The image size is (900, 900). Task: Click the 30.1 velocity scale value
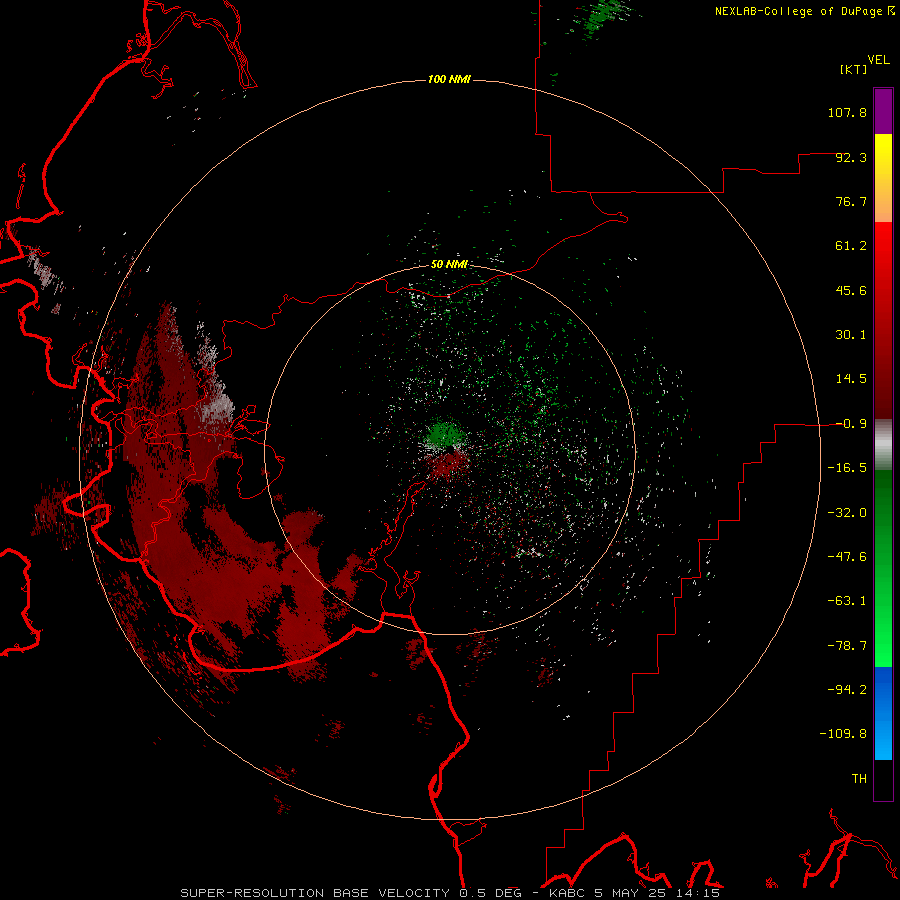pyautogui.click(x=851, y=335)
